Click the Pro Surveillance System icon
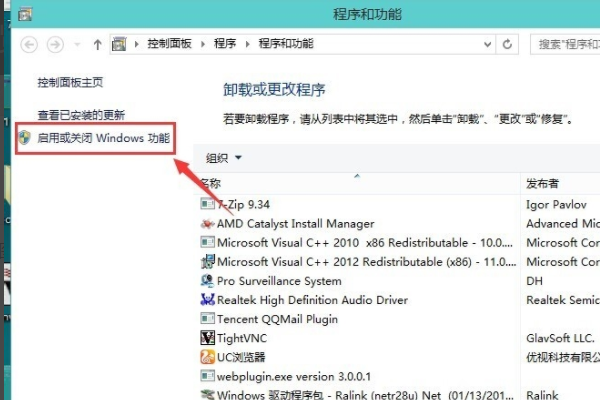Screen dimensions: 600x400 [x=207, y=281]
